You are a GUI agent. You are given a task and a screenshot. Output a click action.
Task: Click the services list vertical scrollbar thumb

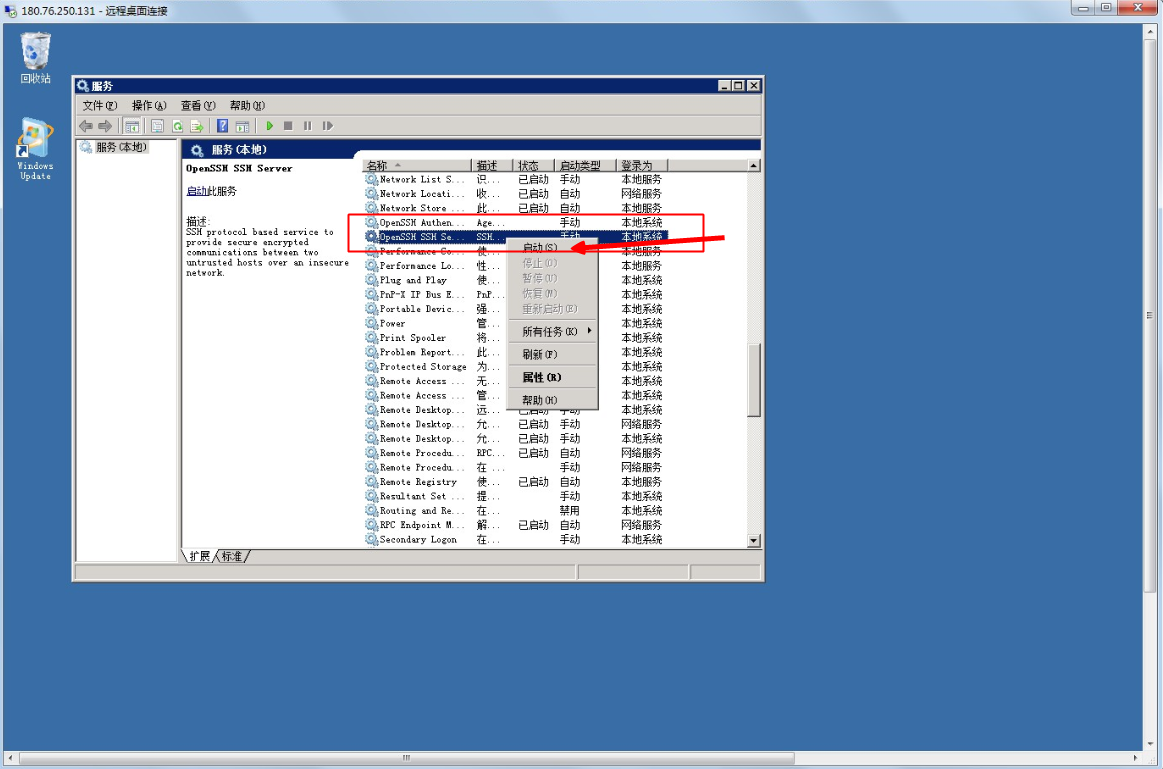click(x=754, y=380)
